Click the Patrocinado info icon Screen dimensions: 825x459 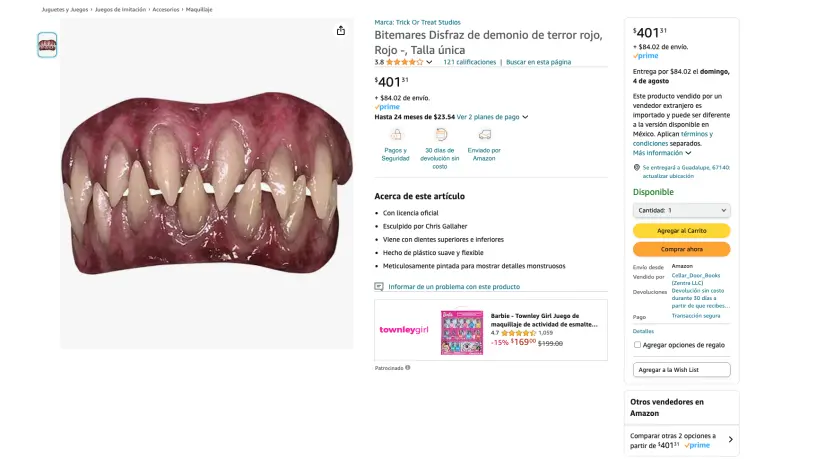coord(408,367)
